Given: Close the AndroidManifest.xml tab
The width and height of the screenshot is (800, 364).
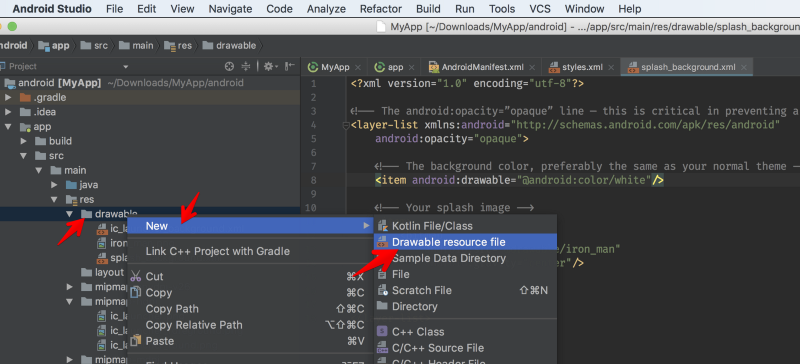Looking at the screenshot, I should pyautogui.click(x=533, y=67).
